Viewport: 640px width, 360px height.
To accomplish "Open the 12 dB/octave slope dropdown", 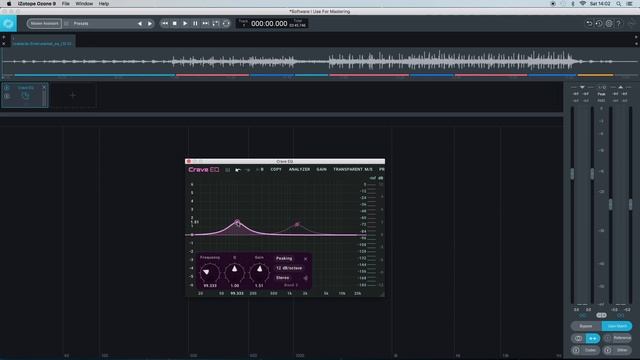I will pos(289,268).
